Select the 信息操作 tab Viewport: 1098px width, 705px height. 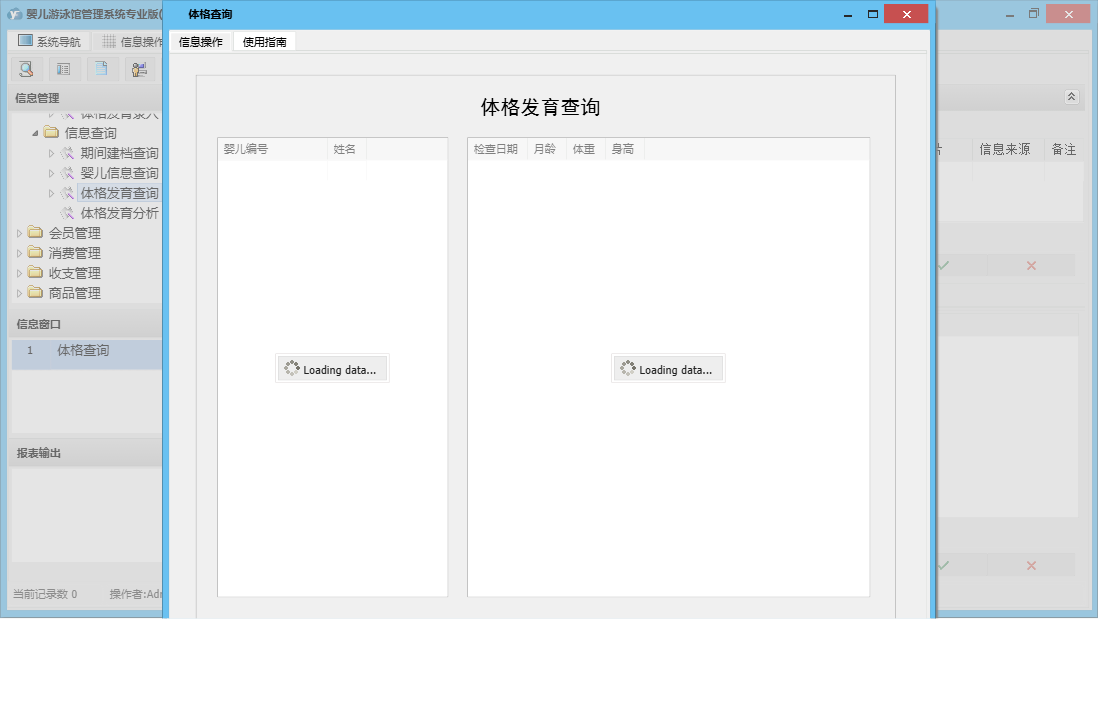point(200,41)
